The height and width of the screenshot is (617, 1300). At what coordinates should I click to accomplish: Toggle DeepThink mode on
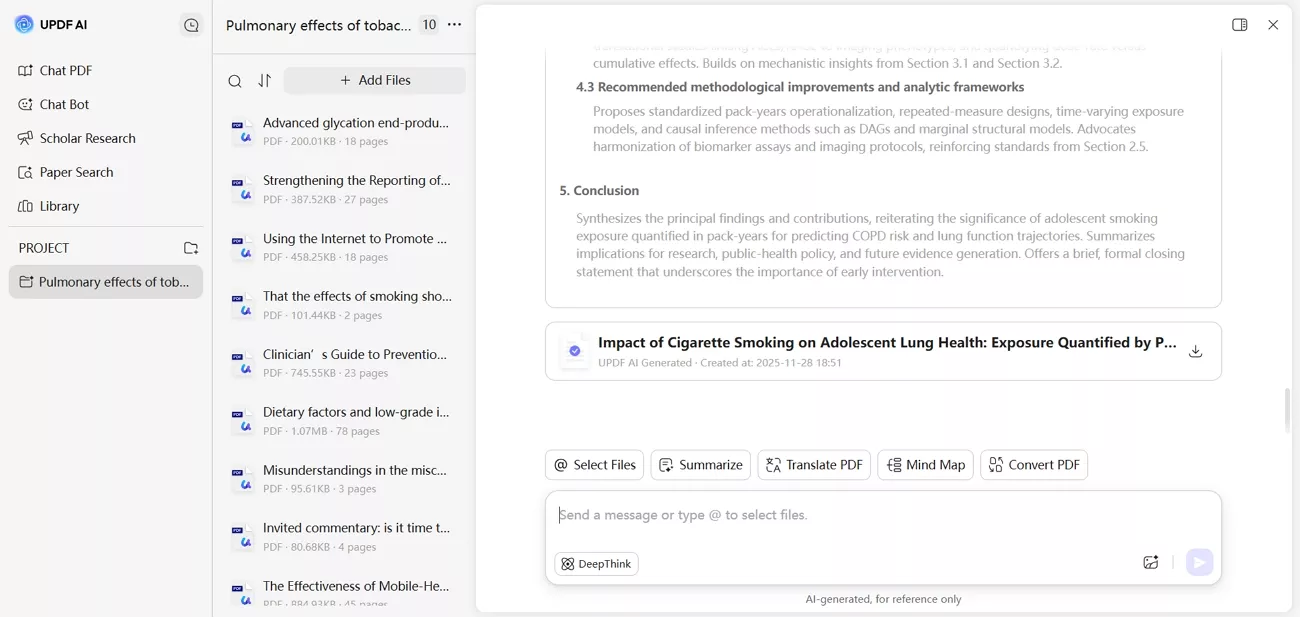tap(597, 564)
